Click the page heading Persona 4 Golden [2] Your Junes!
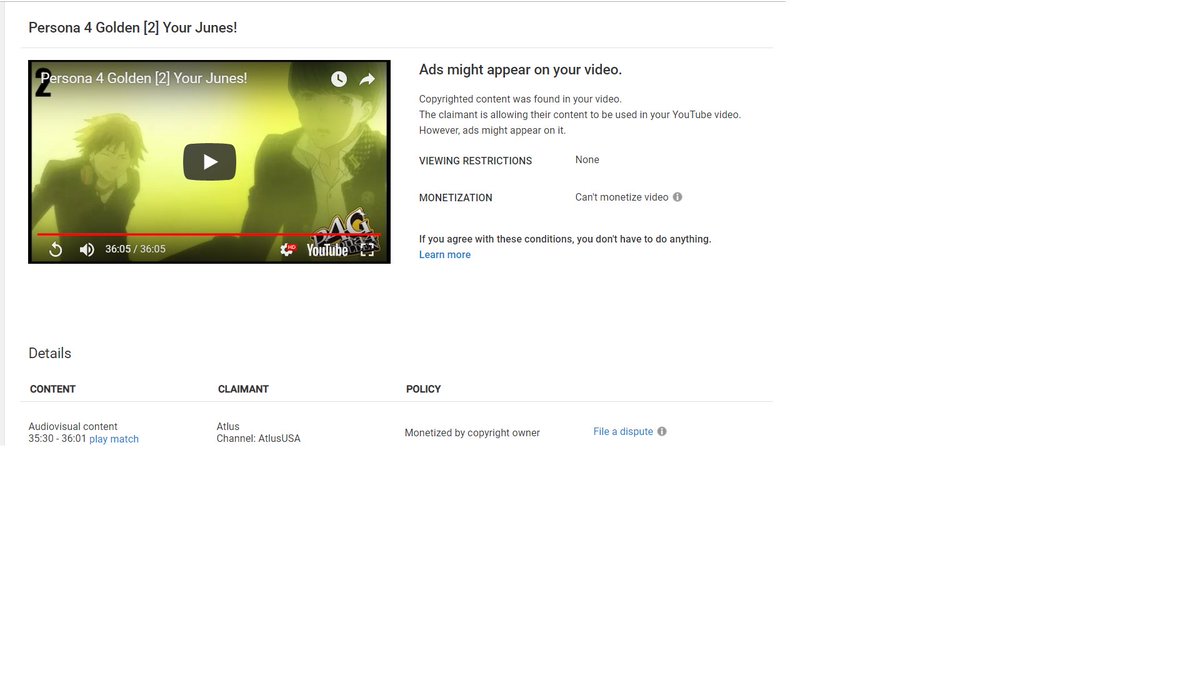 tap(133, 28)
